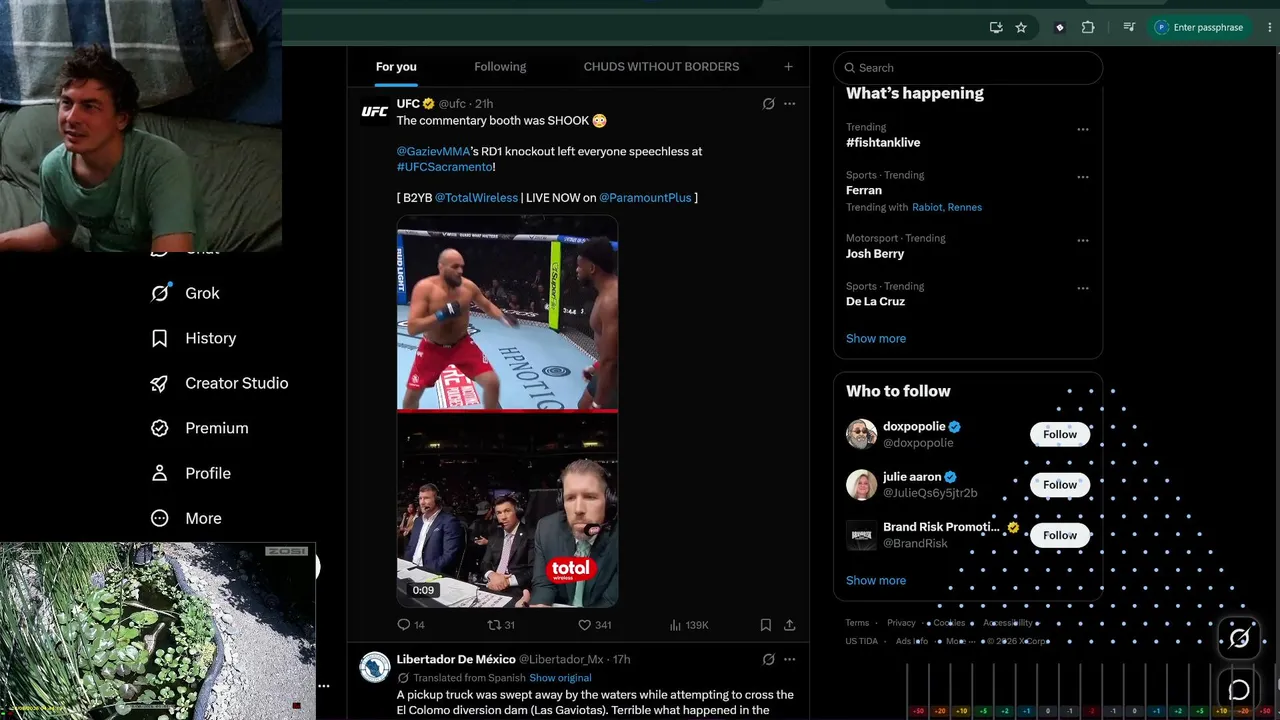Focus the X Search field
The width and height of the screenshot is (1280, 720).
pos(968,68)
